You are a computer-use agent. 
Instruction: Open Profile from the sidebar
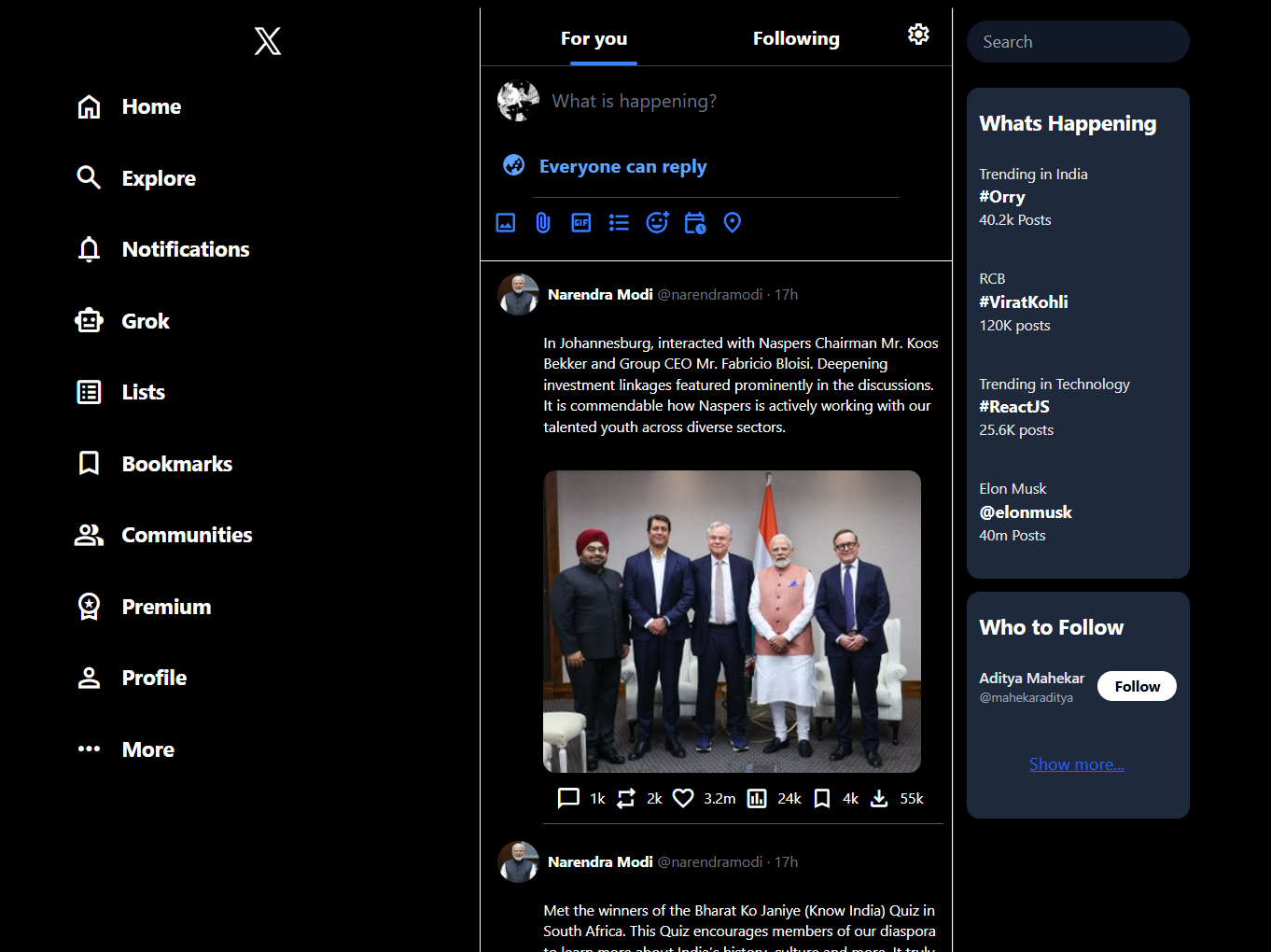tap(155, 678)
